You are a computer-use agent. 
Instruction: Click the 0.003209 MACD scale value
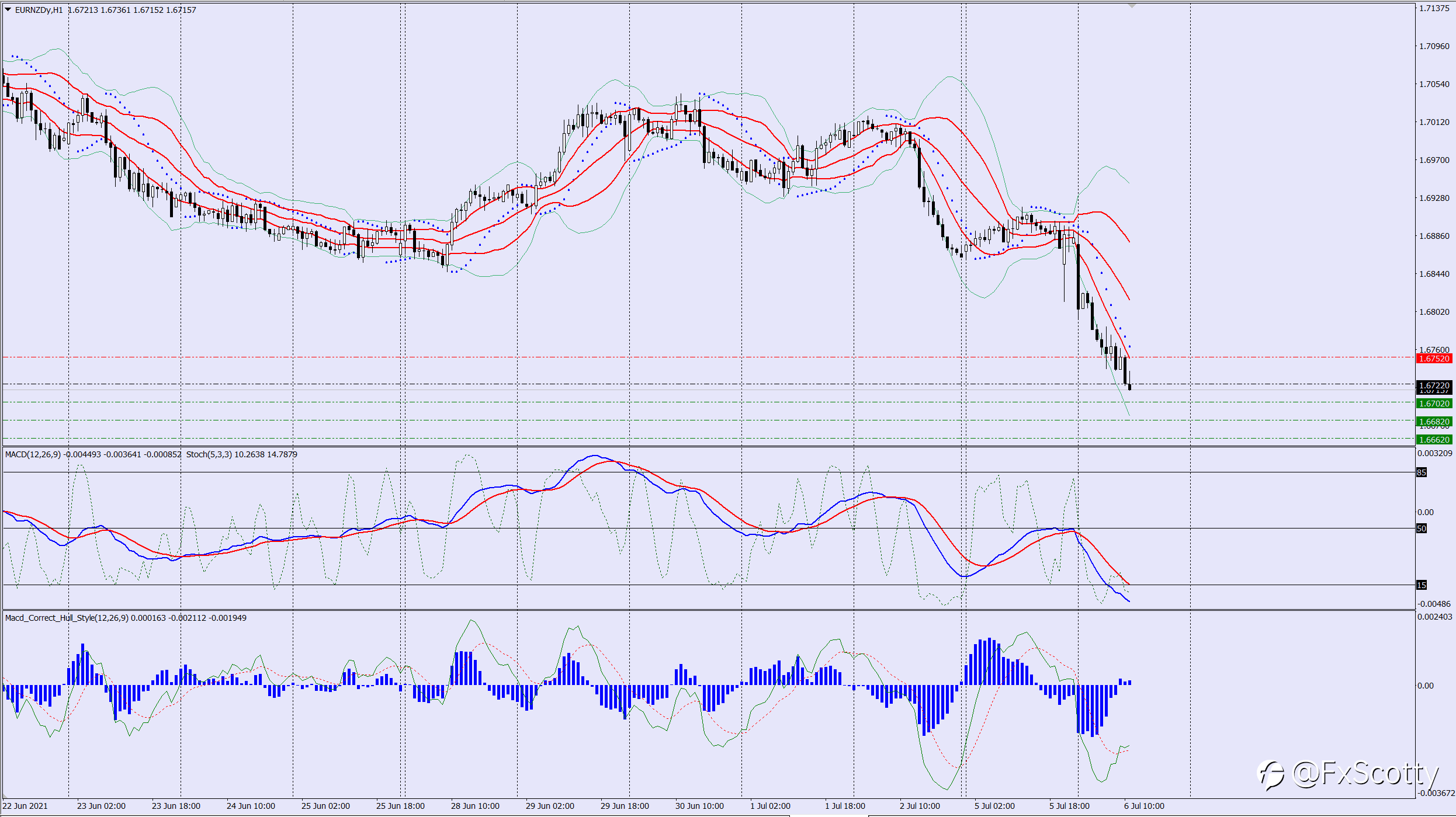tap(1435, 453)
